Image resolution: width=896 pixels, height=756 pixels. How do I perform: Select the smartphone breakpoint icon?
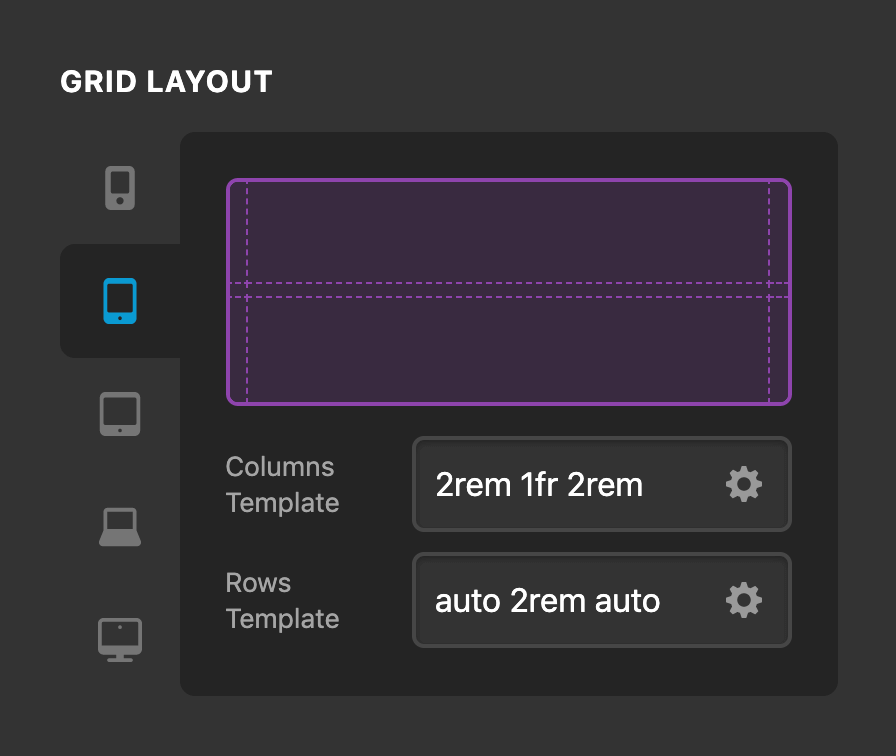pyautogui.click(x=120, y=188)
